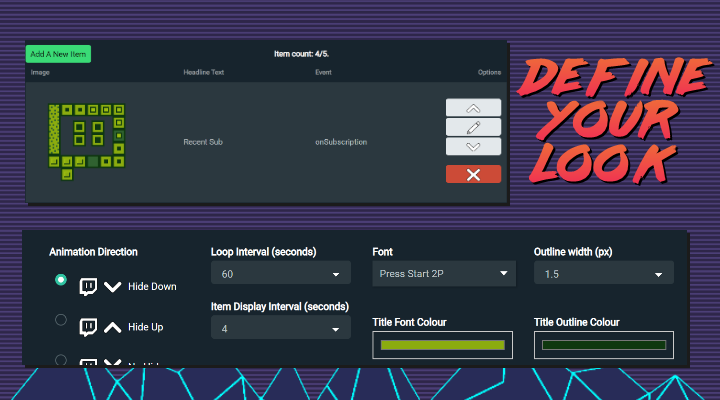Open the Title Outline Colour swatch
Viewport: 720px width, 400px height.
[604, 345]
